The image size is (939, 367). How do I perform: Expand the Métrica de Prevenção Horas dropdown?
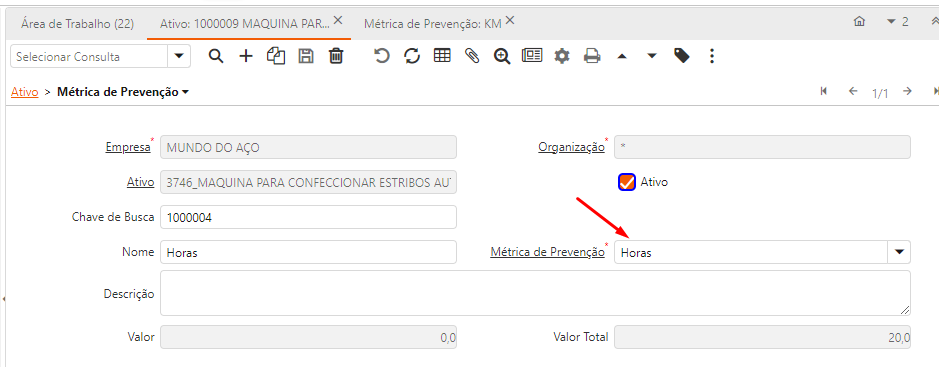pos(899,253)
